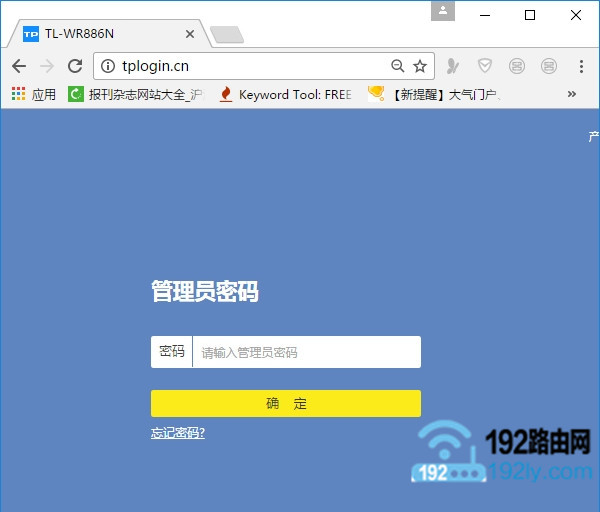Click the Chrome user profile icon

tap(443, 11)
